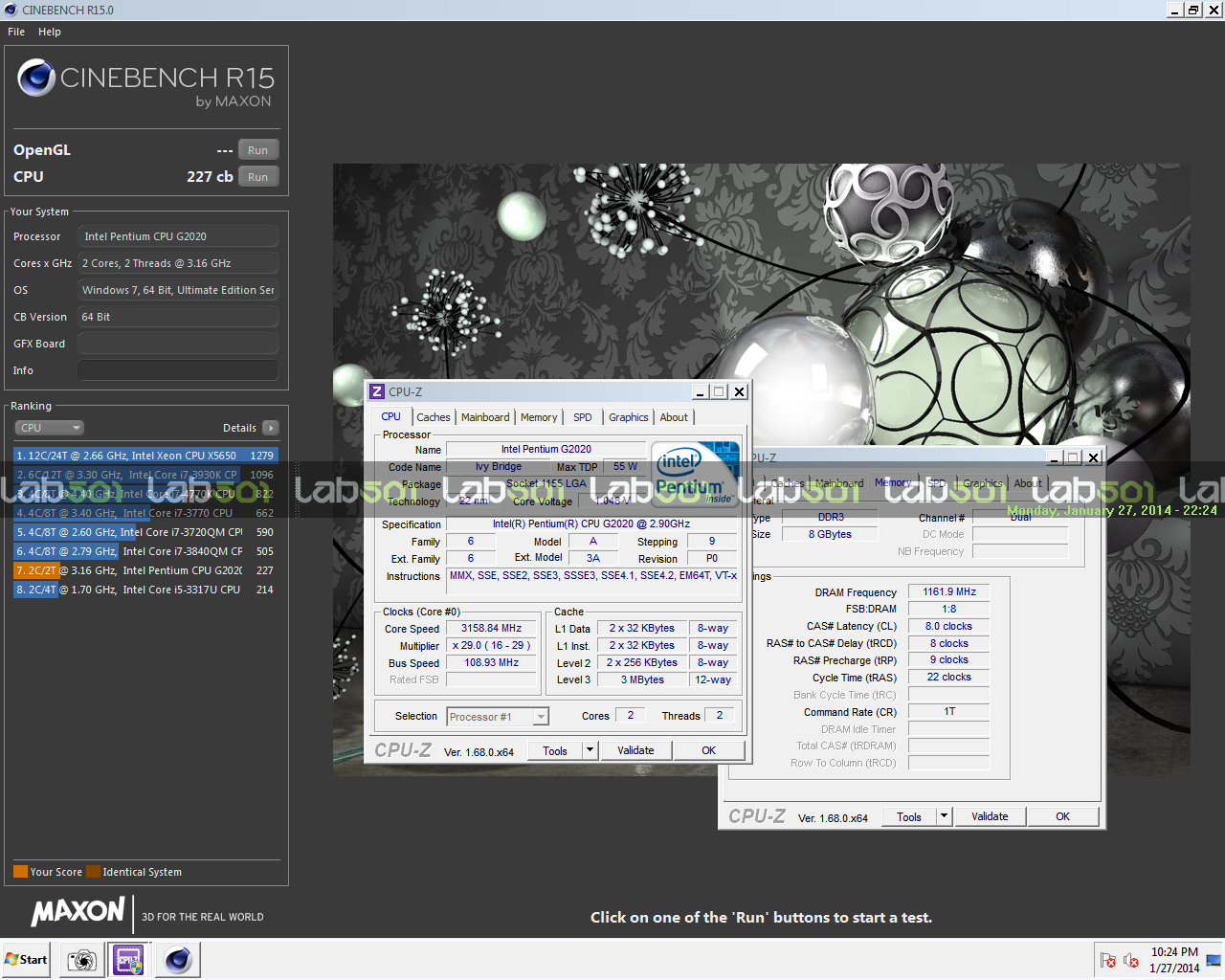The image size is (1225, 980).
Task: Click Validate in front CPU-Z window
Action: pos(635,750)
